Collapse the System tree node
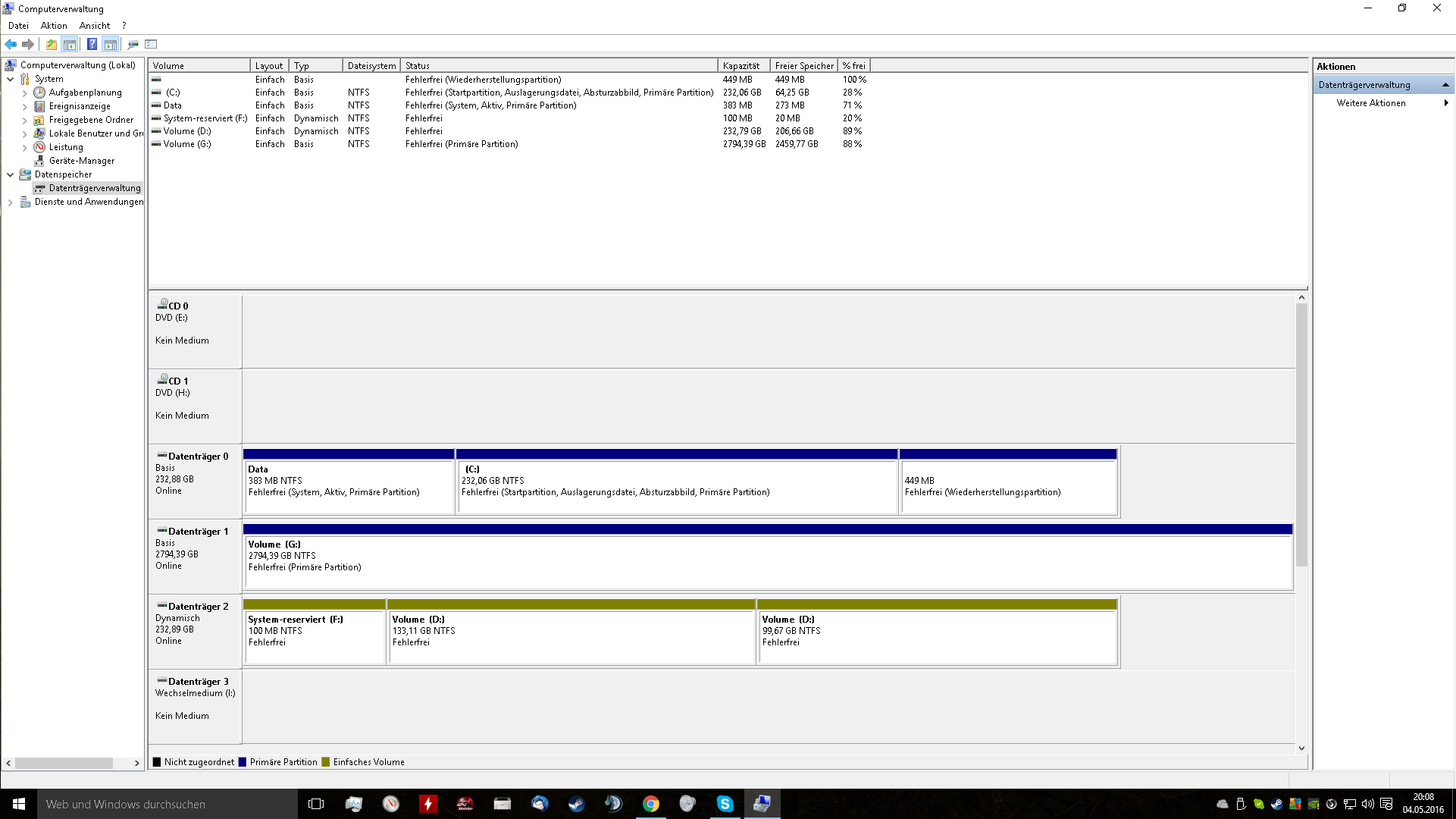 pyautogui.click(x=11, y=79)
